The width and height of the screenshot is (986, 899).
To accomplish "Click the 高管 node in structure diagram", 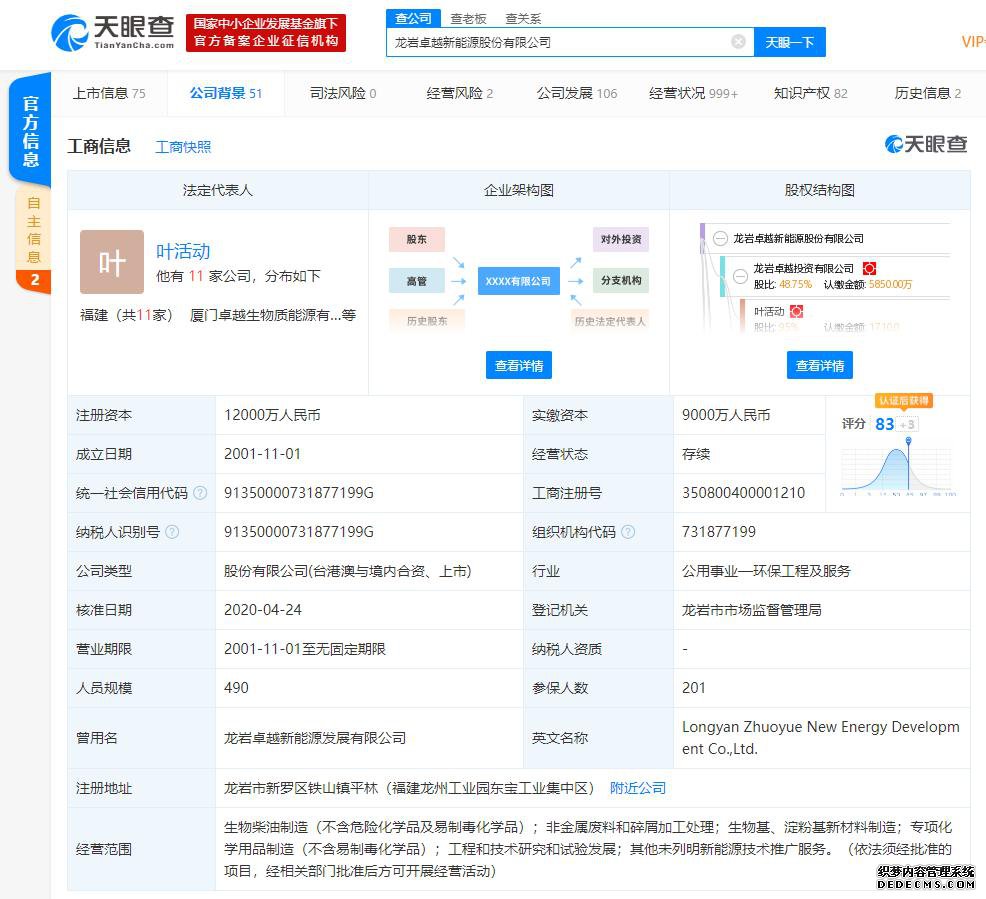I will (x=416, y=281).
